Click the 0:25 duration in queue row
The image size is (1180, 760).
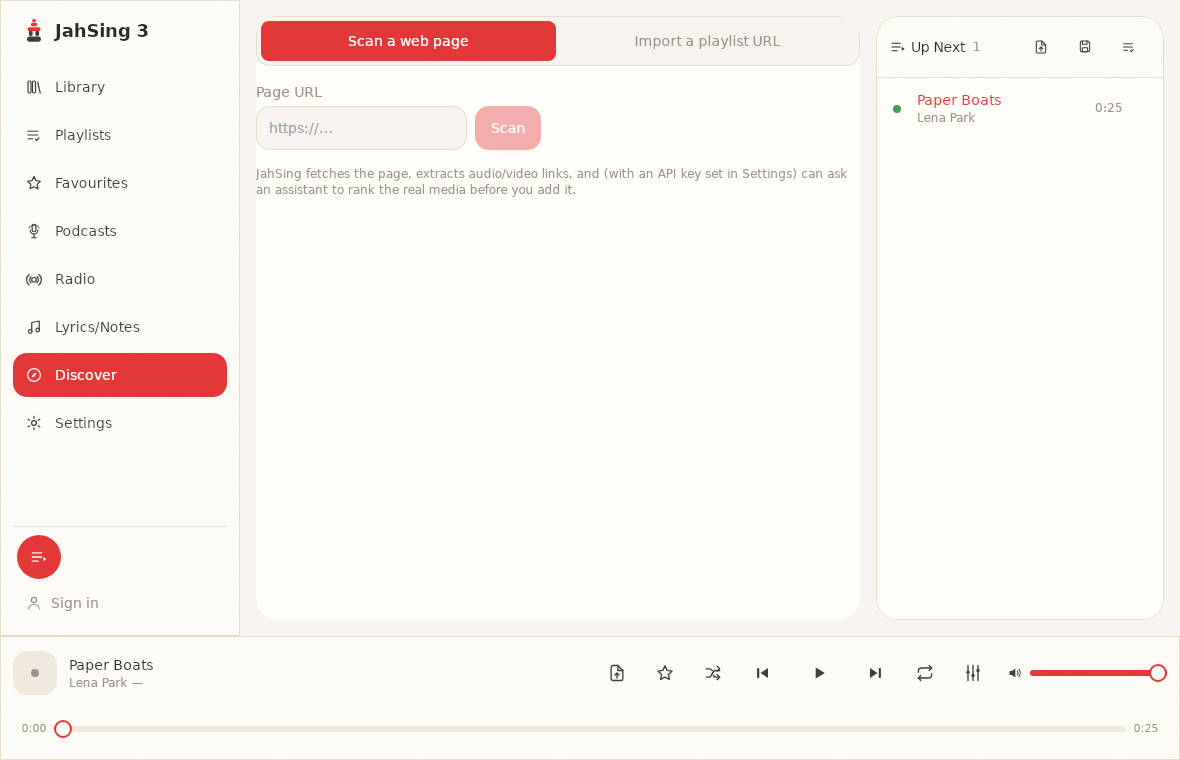[1109, 108]
